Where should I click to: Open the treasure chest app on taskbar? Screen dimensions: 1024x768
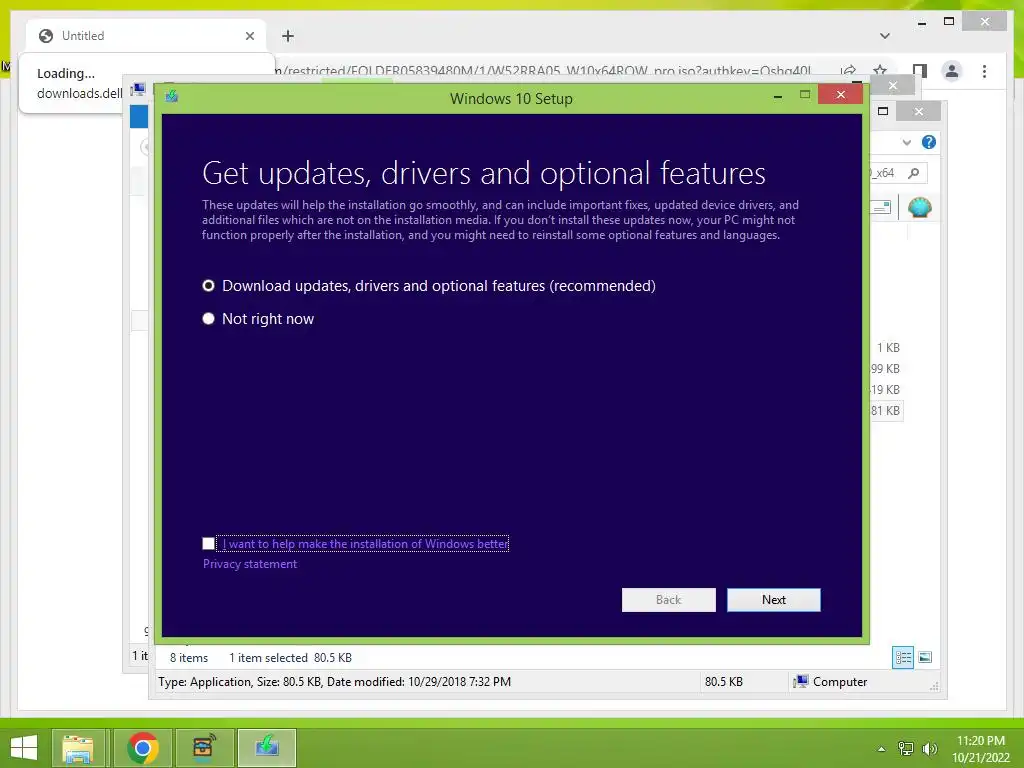pos(204,748)
